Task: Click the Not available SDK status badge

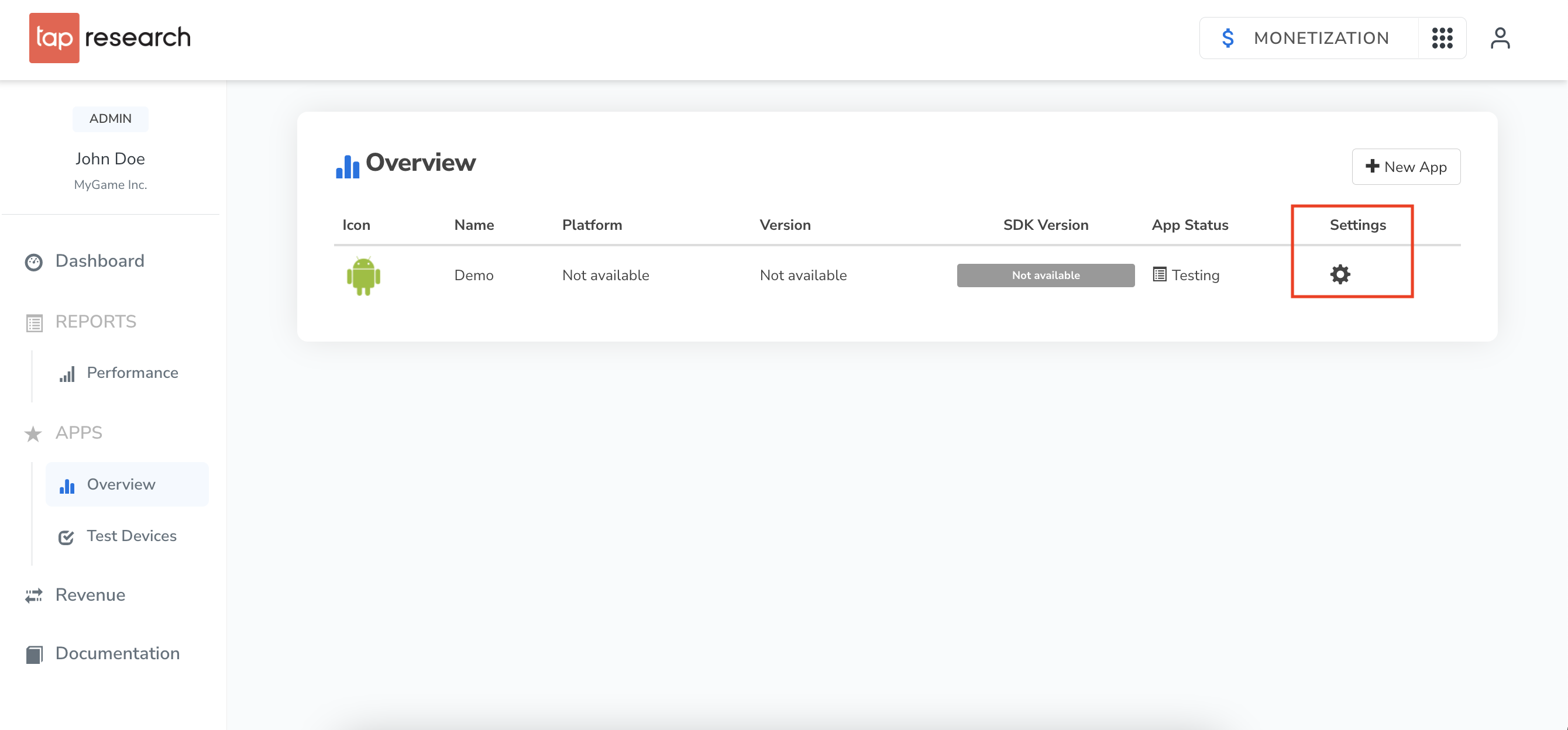Action: (1045, 275)
